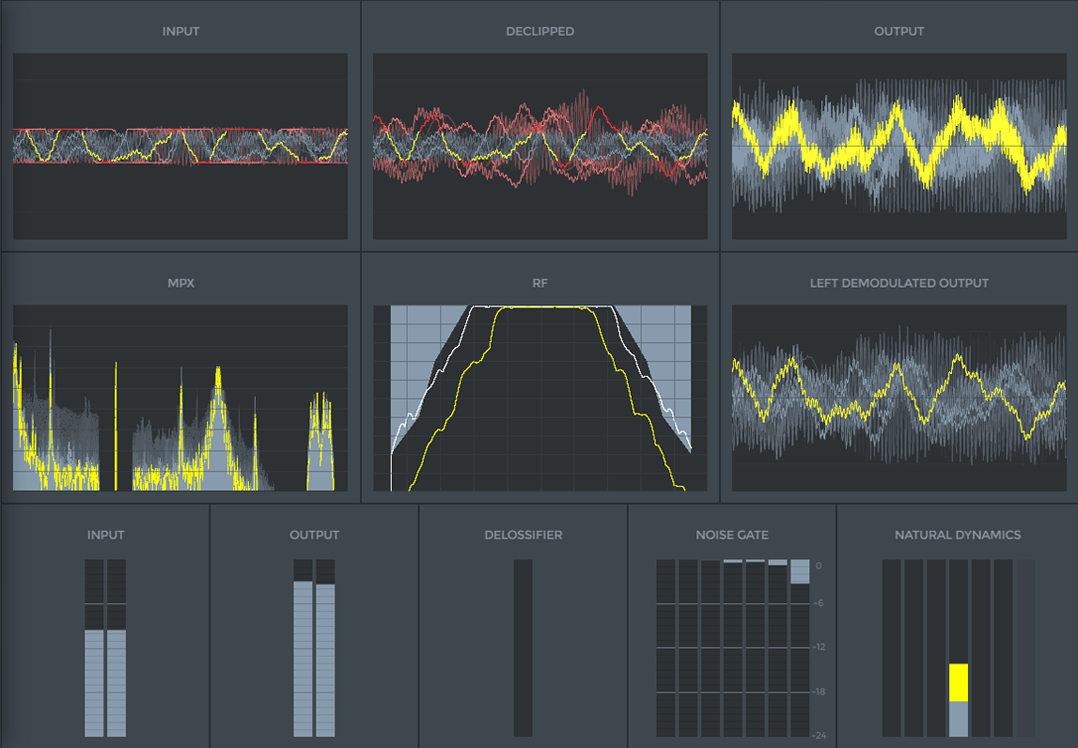This screenshot has height=748, width=1078.
Task: Click the -6 scale mark on Noise Gate
Action: pos(818,603)
